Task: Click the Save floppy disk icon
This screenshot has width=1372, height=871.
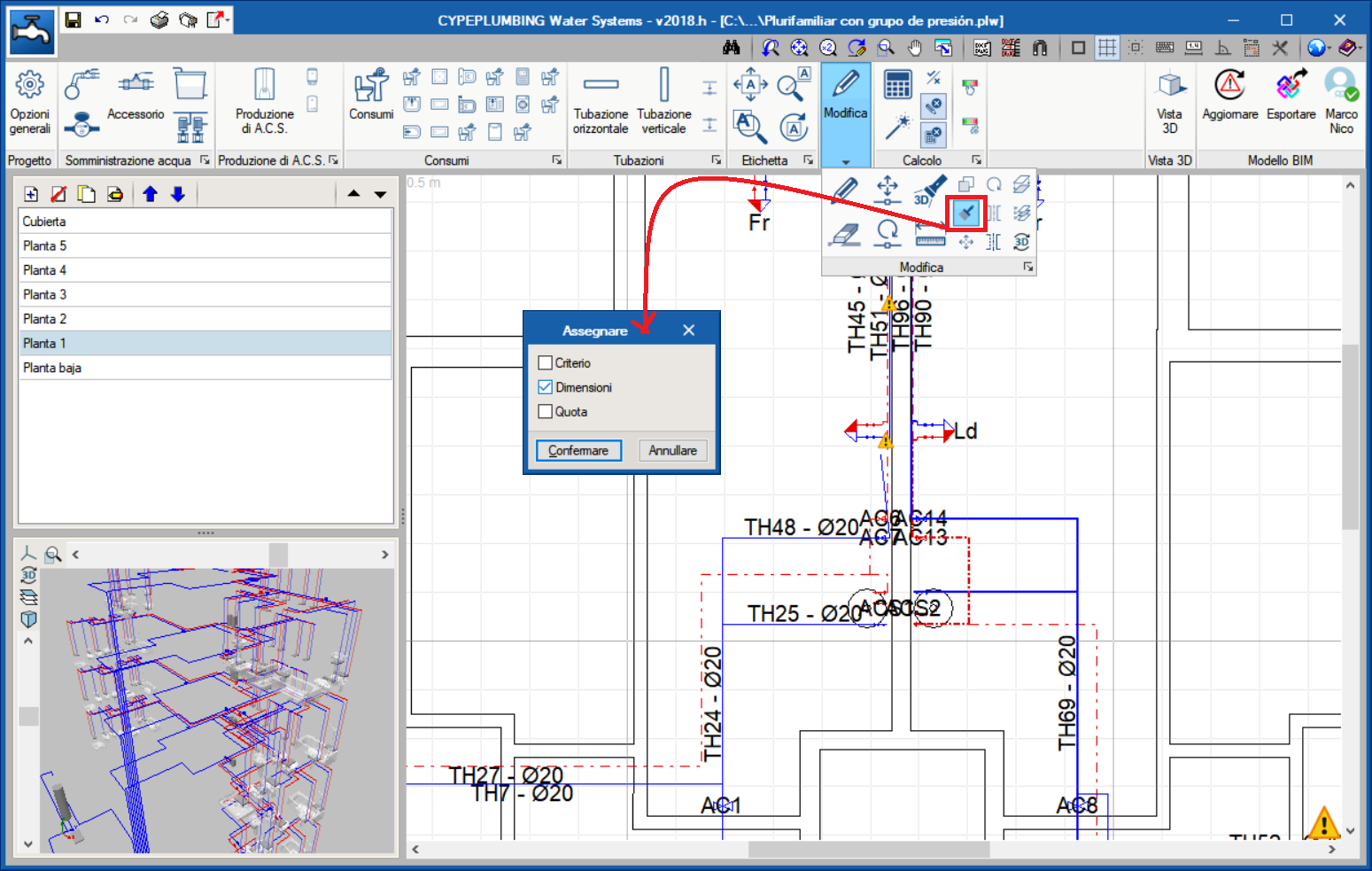Action: tap(74, 19)
